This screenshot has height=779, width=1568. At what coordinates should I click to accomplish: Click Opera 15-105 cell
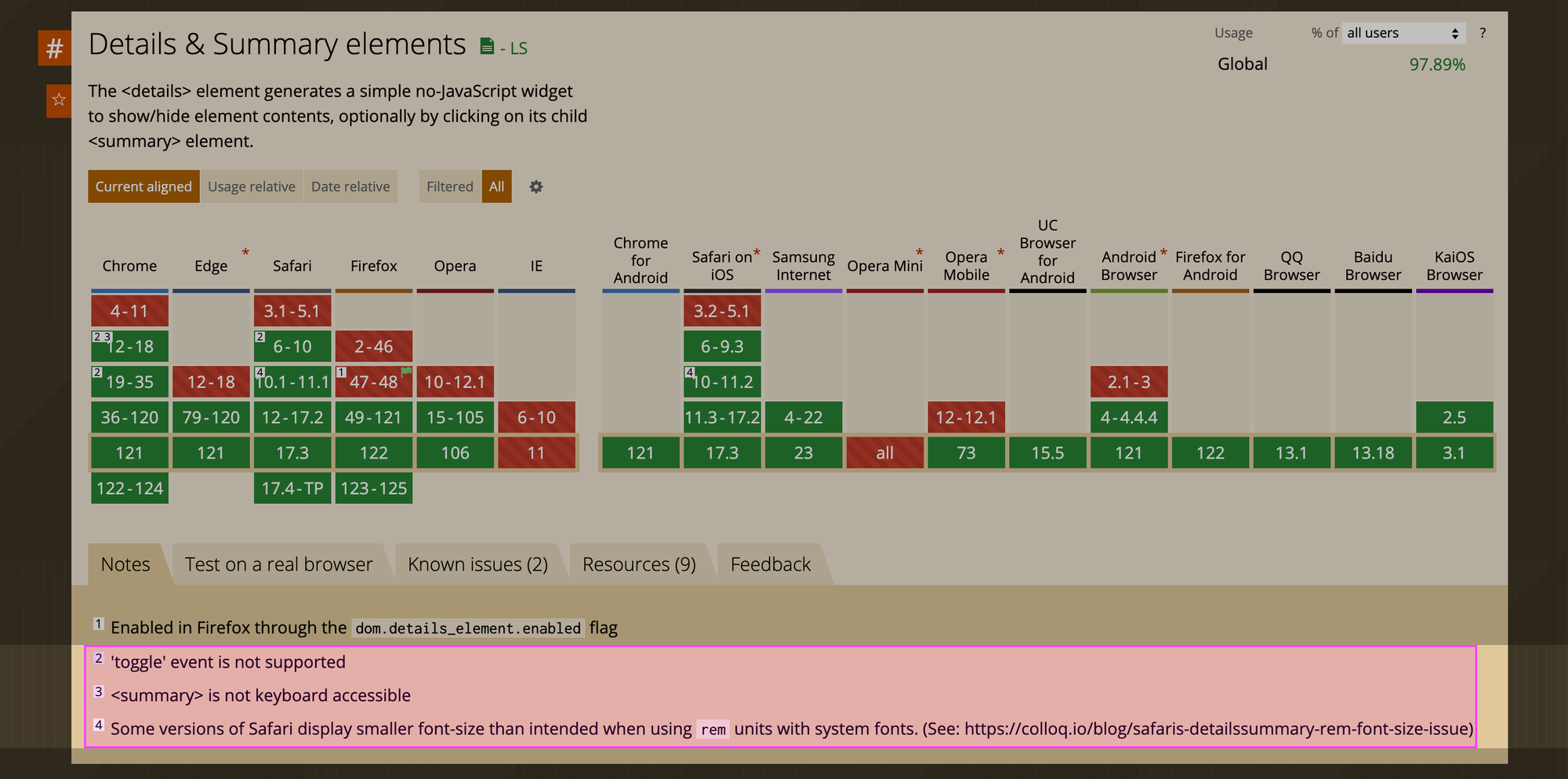click(456, 418)
